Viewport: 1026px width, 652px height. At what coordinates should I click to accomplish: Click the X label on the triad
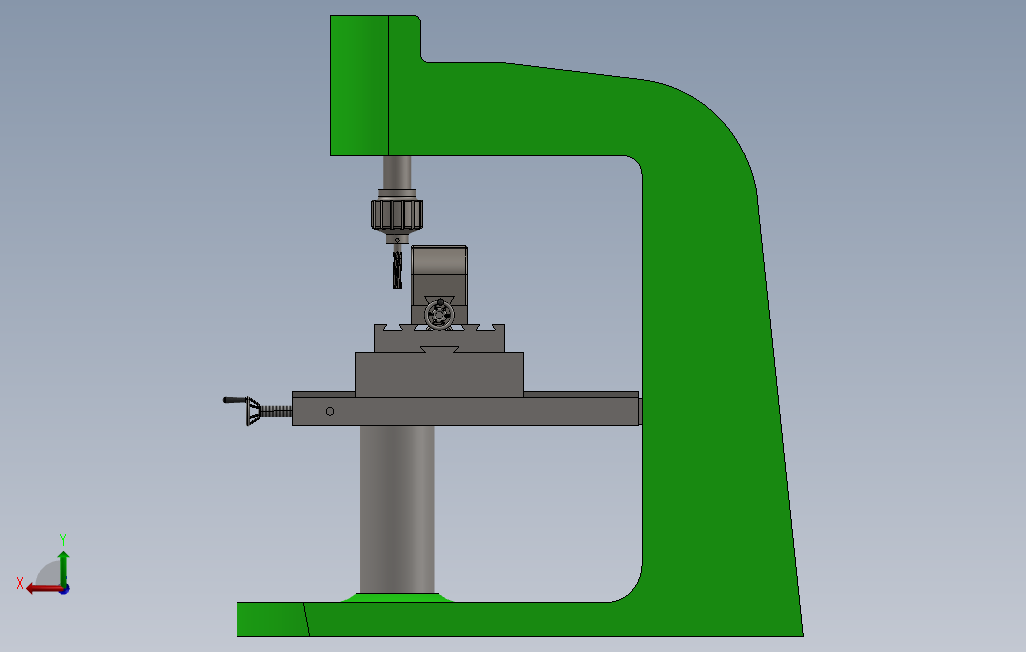point(20,583)
